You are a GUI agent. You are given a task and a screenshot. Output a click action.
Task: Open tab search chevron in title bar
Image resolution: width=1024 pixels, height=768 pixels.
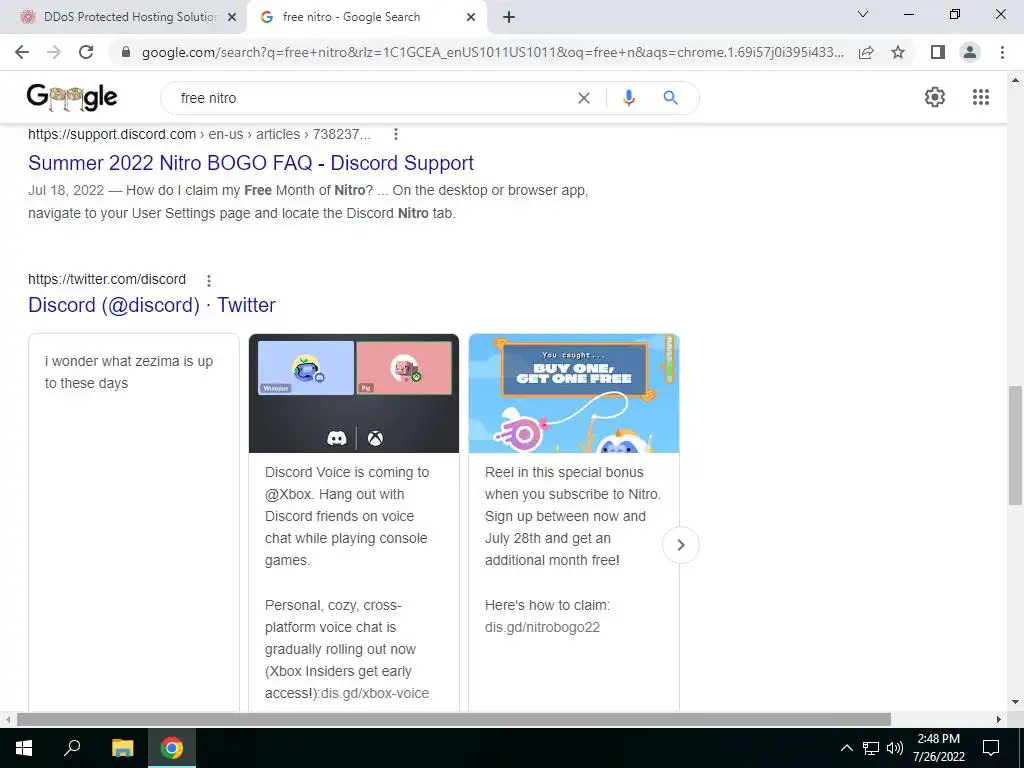[863, 14]
